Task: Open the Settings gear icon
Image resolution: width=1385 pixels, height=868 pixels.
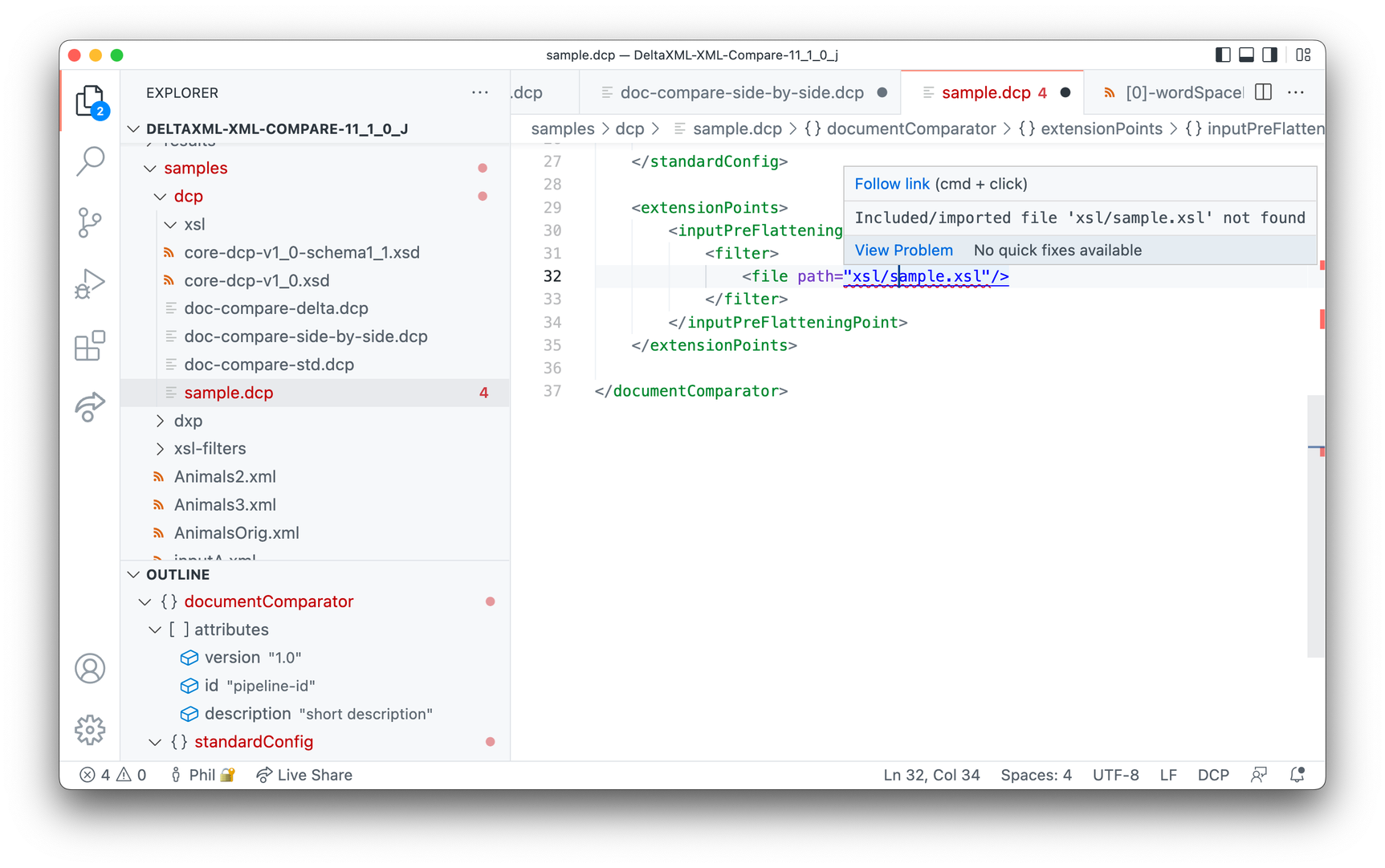Action: 90,729
